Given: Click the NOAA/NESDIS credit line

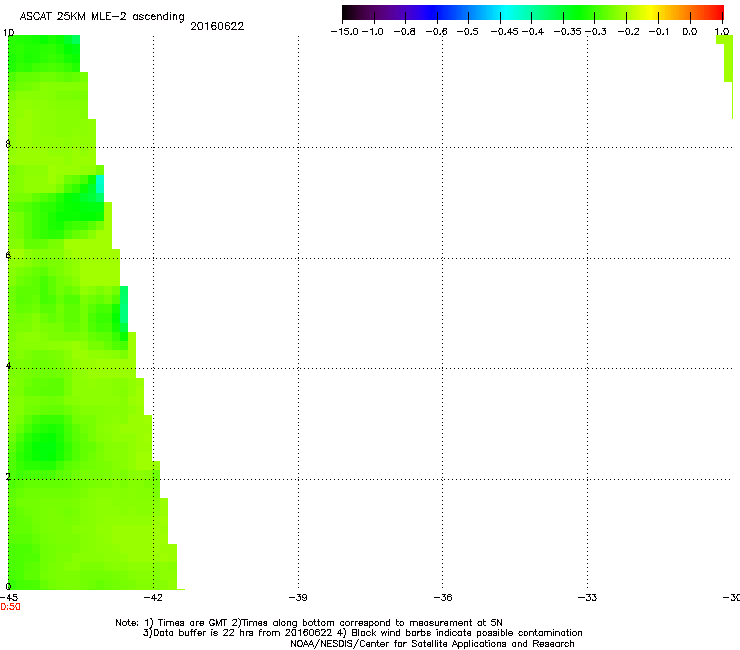Looking at the screenshot, I should pyautogui.click(x=432, y=644).
